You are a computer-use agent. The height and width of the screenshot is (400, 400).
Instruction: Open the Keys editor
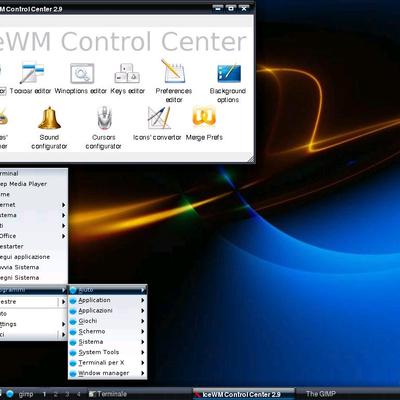(127, 73)
